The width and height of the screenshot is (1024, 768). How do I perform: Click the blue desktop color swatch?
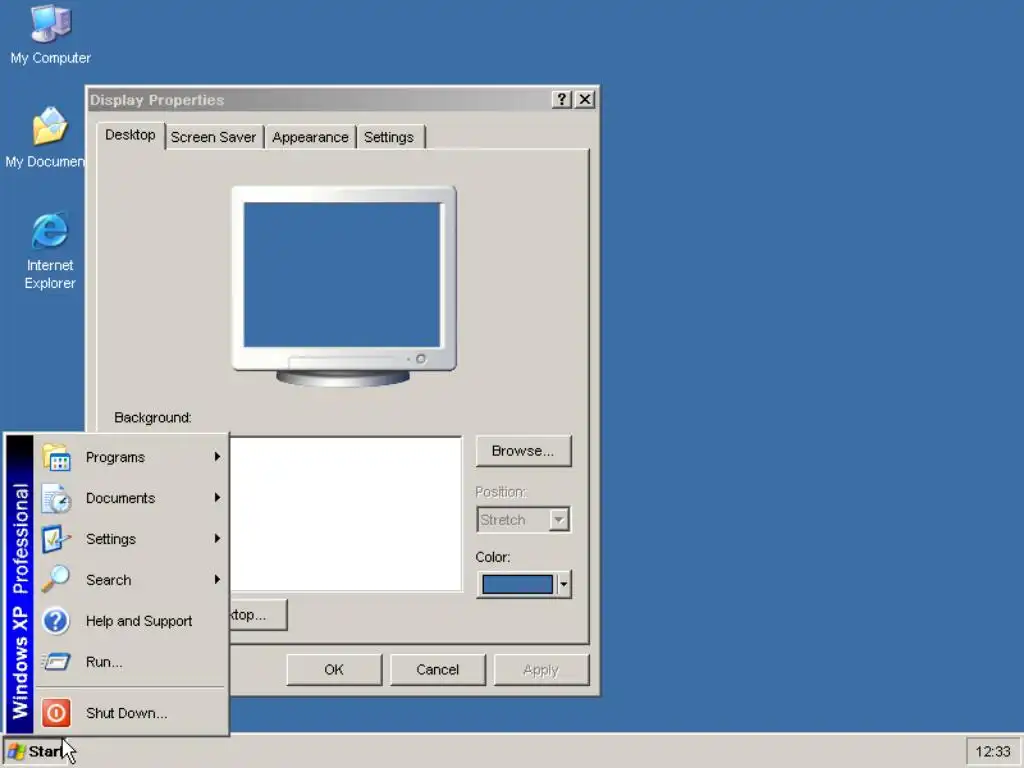pyautogui.click(x=517, y=584)
